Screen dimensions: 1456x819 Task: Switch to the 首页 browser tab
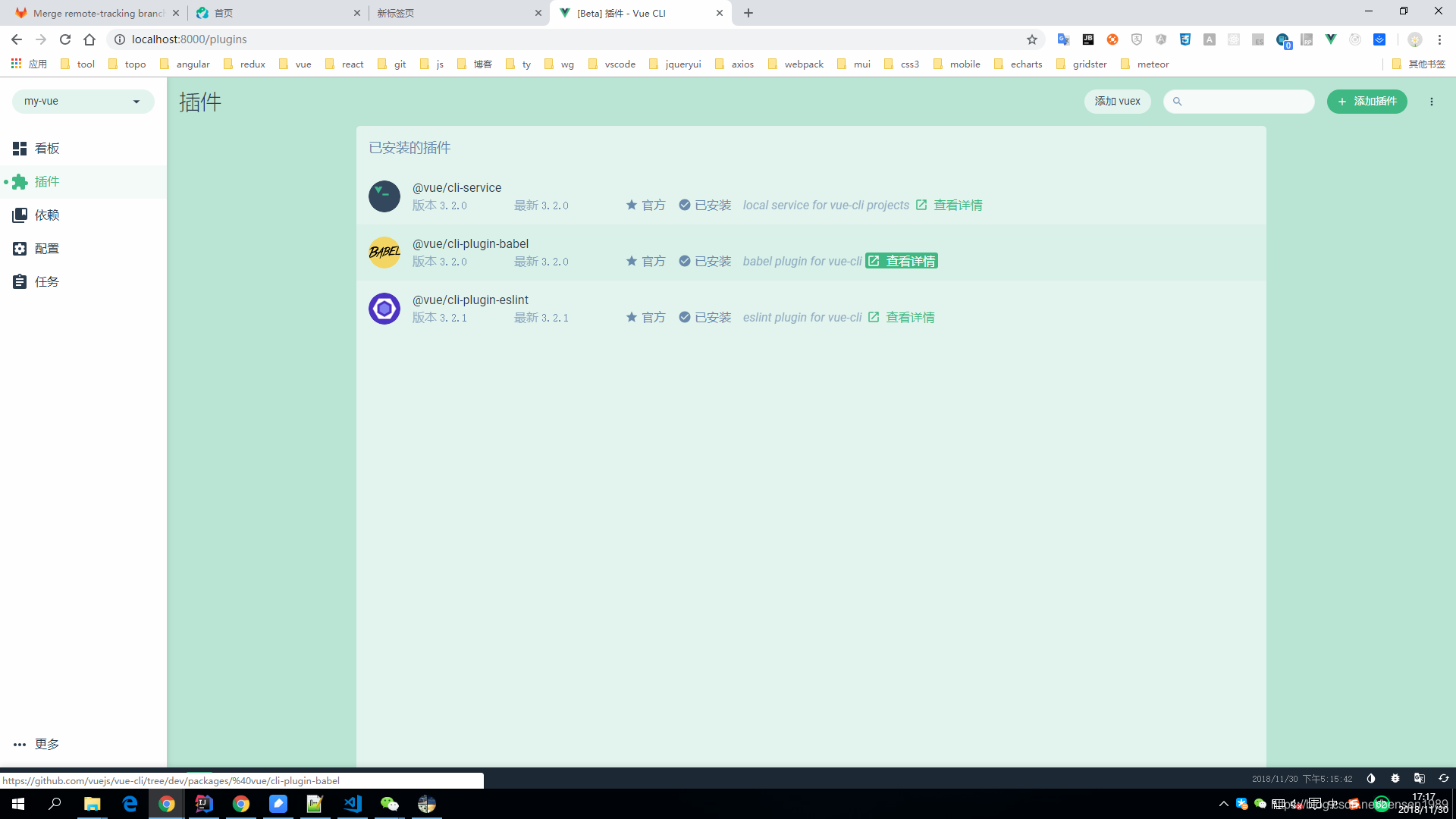278,13
